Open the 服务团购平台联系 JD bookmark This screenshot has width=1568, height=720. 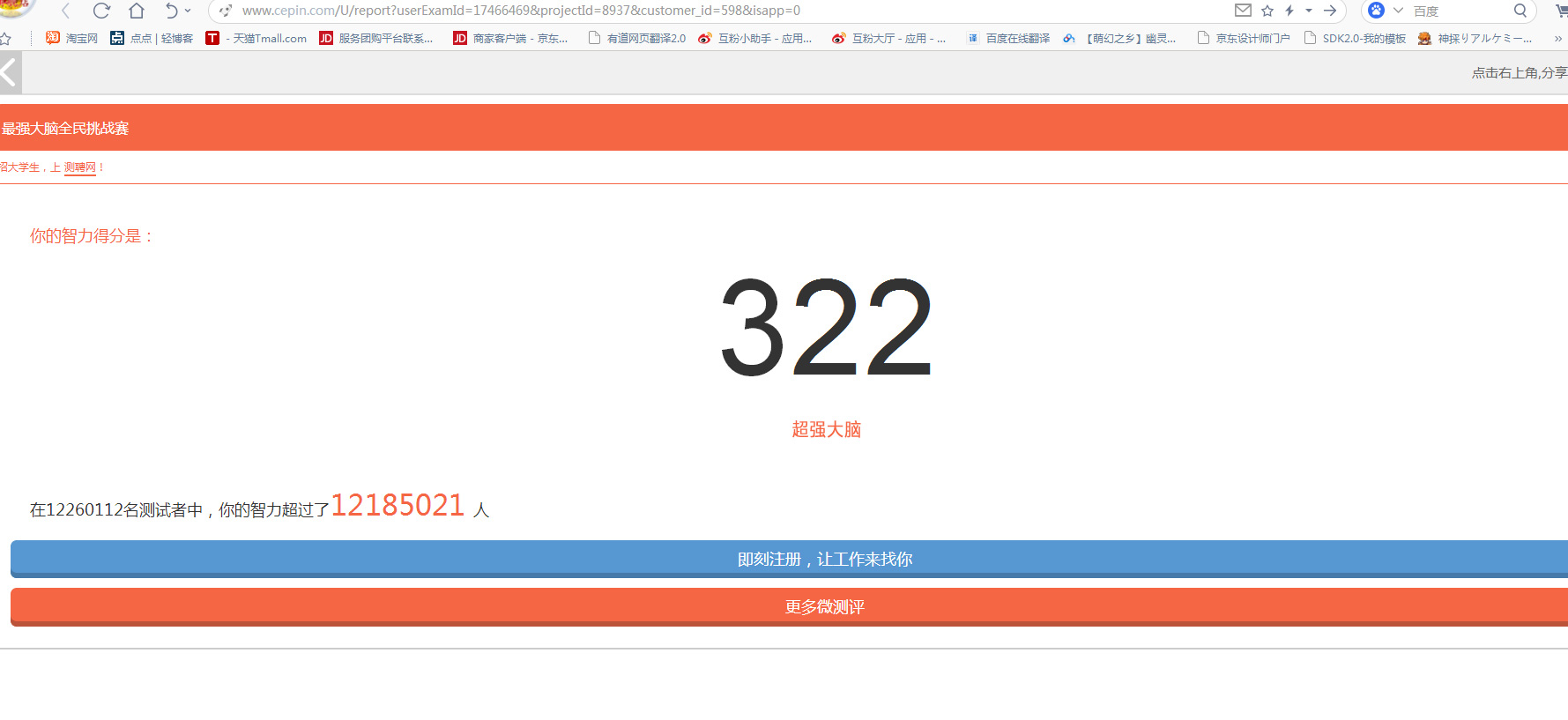tap(376, 39)
